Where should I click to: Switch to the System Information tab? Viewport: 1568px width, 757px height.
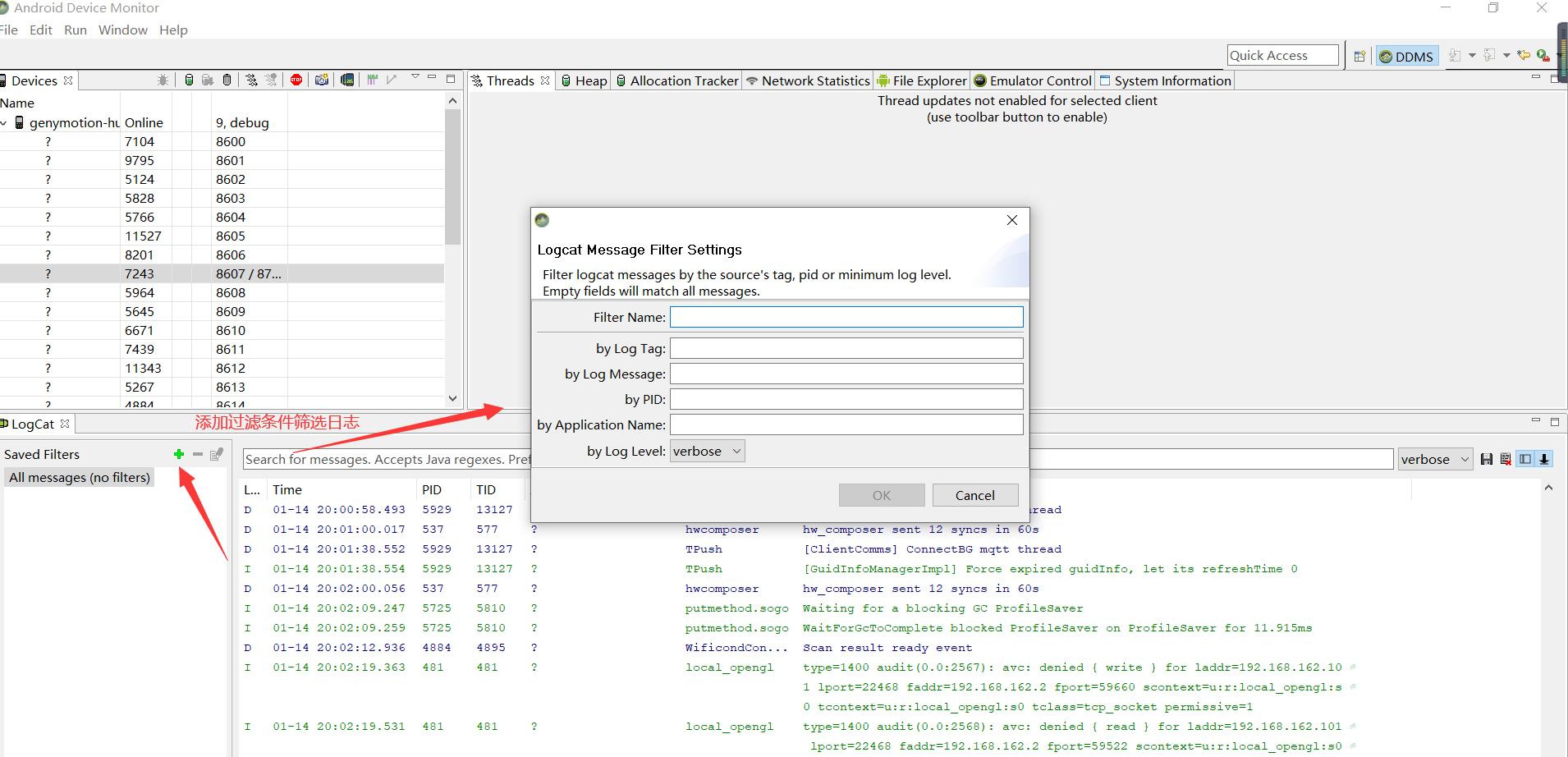1165,80
